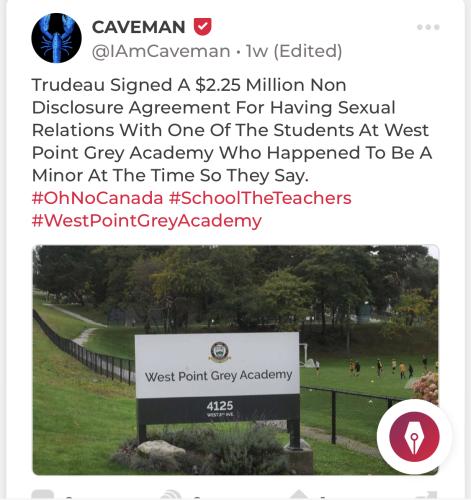Tap the comment bubble icon below post
Screen dimensions: 471x500
[42, 495]
